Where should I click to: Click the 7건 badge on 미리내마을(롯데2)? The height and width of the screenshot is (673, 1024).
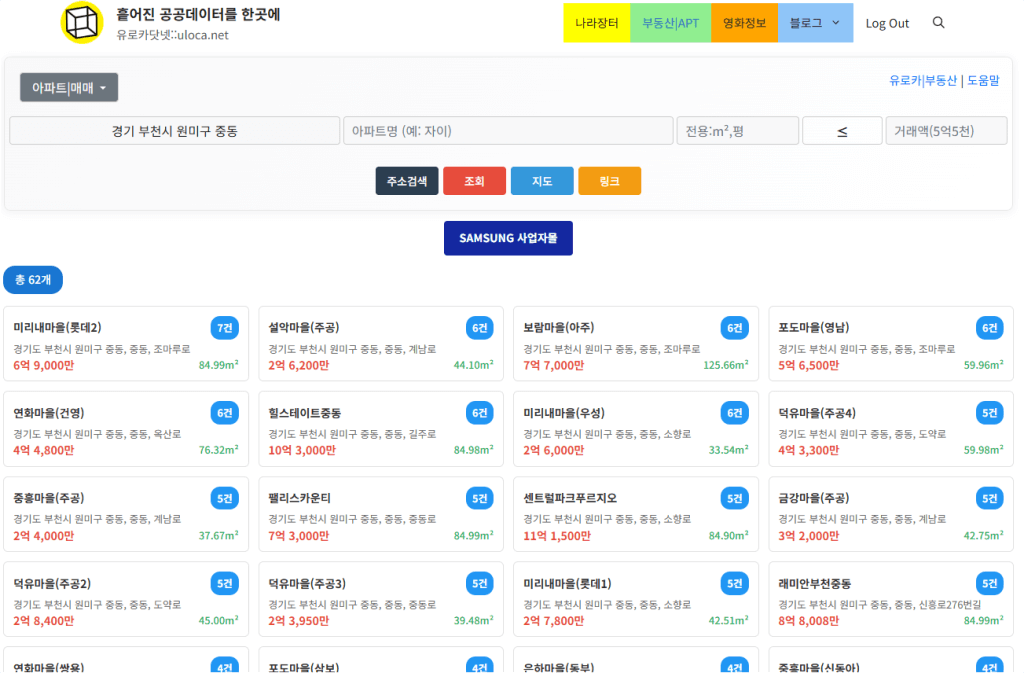tap(225, 328)
